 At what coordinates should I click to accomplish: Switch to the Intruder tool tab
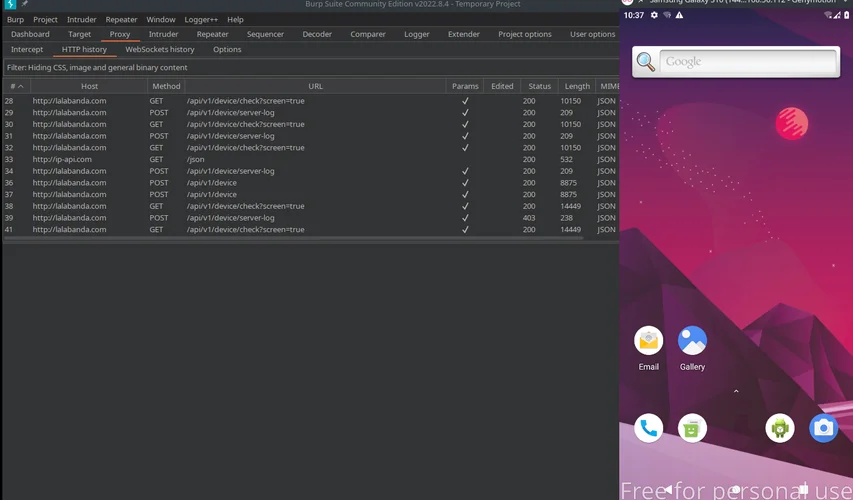tap(163, 34)
